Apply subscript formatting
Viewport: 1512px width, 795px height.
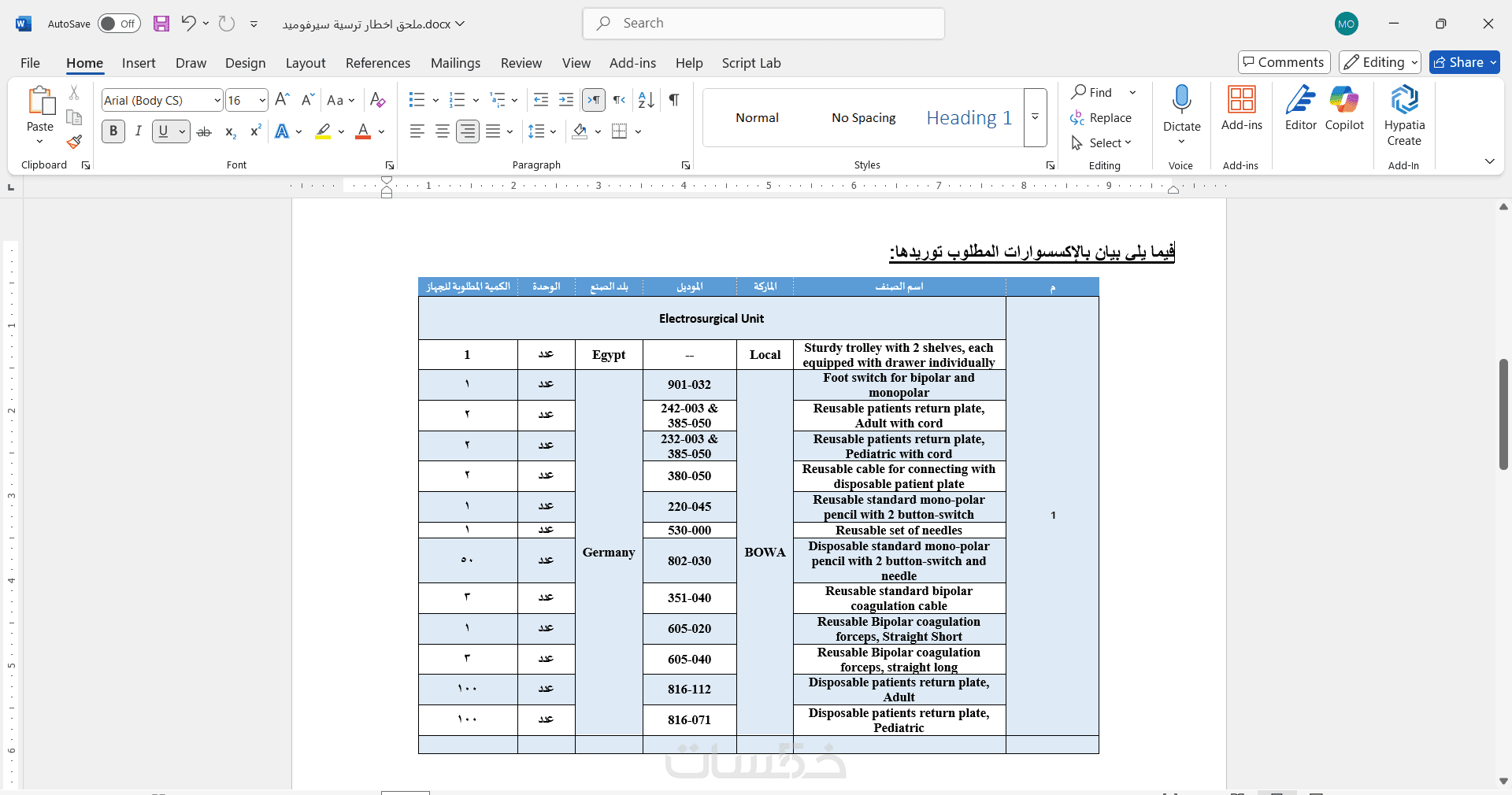[230, 131]
